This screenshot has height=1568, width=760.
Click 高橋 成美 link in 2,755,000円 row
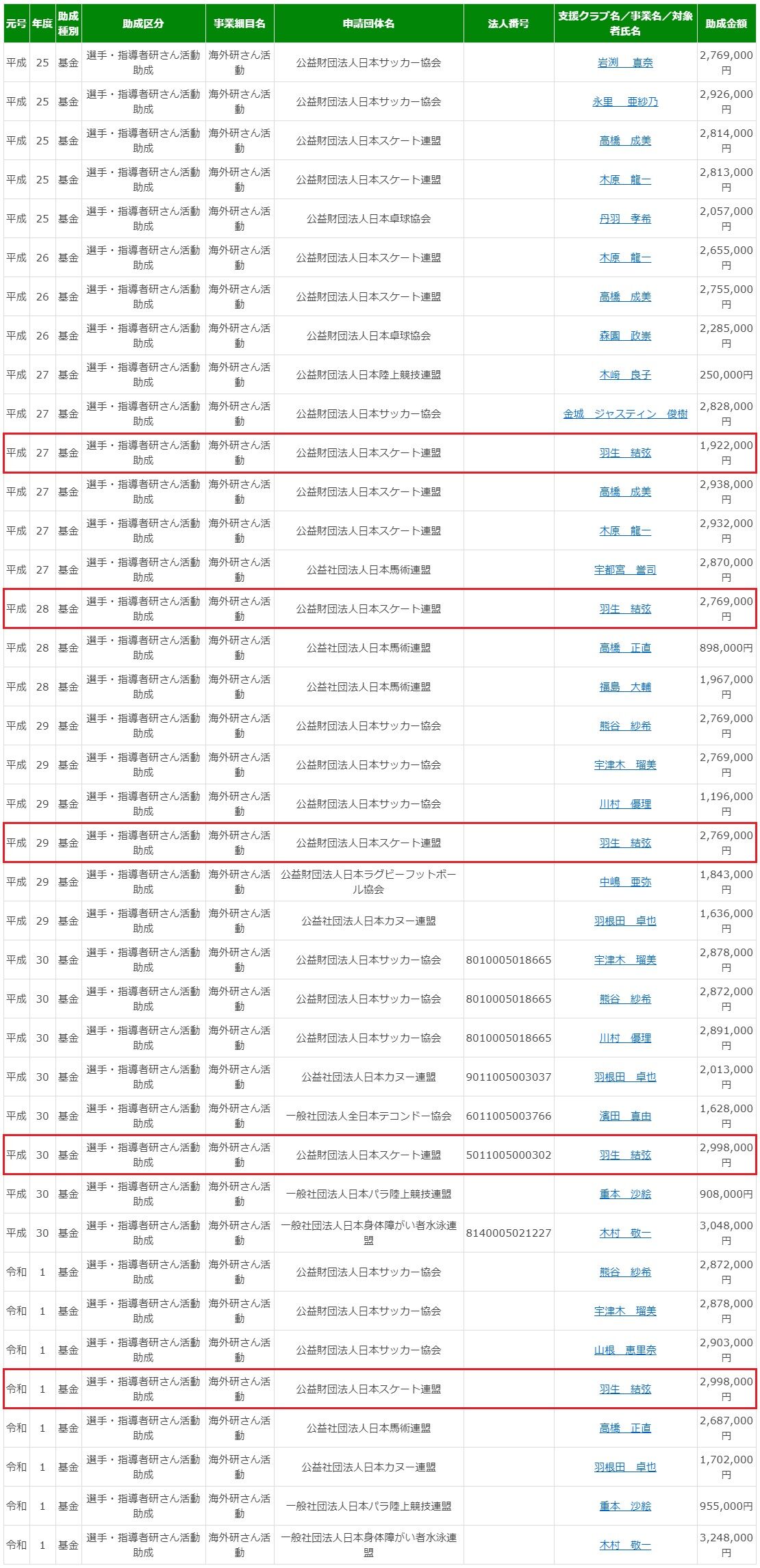625,296
